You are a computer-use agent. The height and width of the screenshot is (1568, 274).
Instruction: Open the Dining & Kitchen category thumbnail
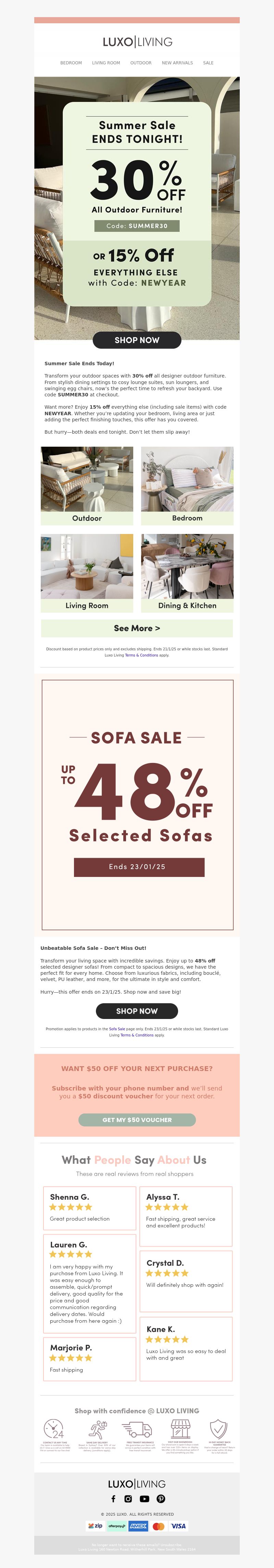(x=188, y=573)
